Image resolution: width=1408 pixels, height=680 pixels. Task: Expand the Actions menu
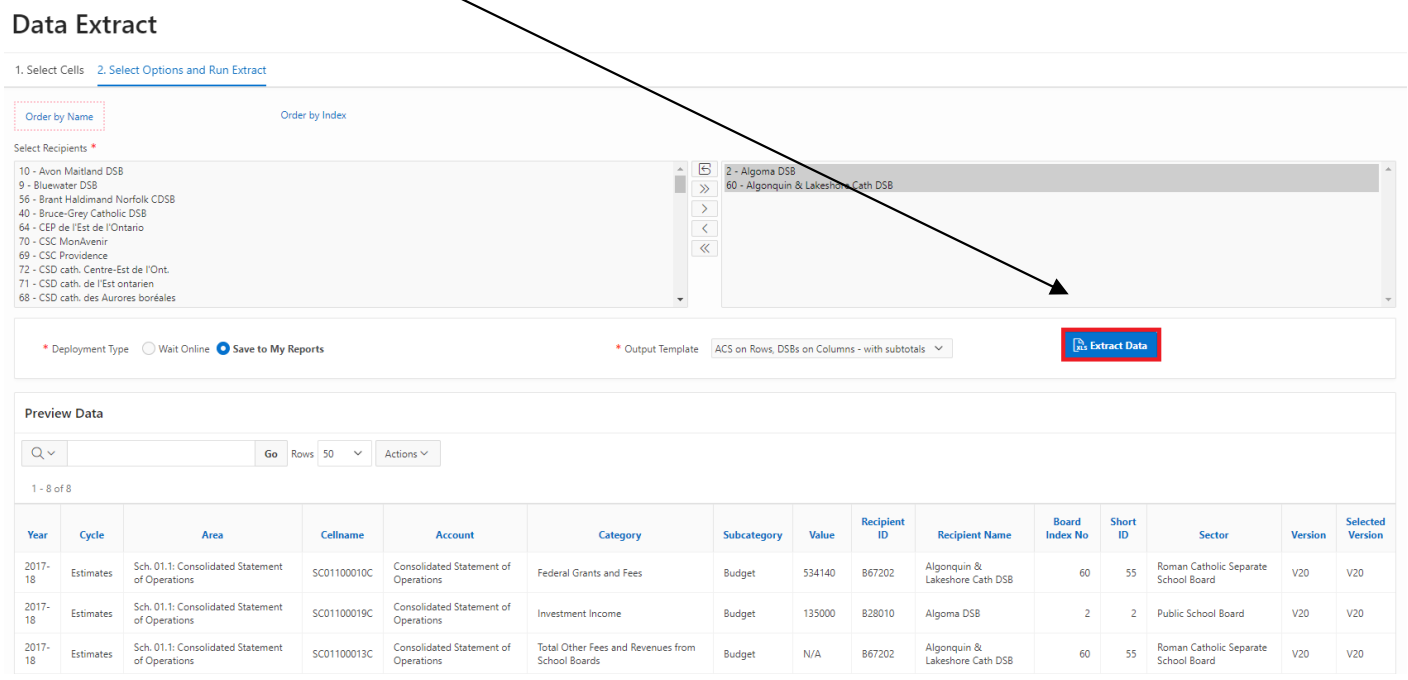(x=407, y=454)
